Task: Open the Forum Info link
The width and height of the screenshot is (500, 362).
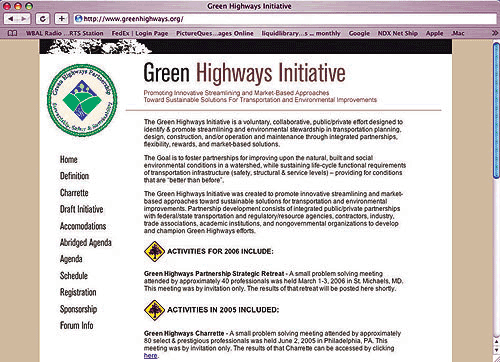Action: (76, 325)
